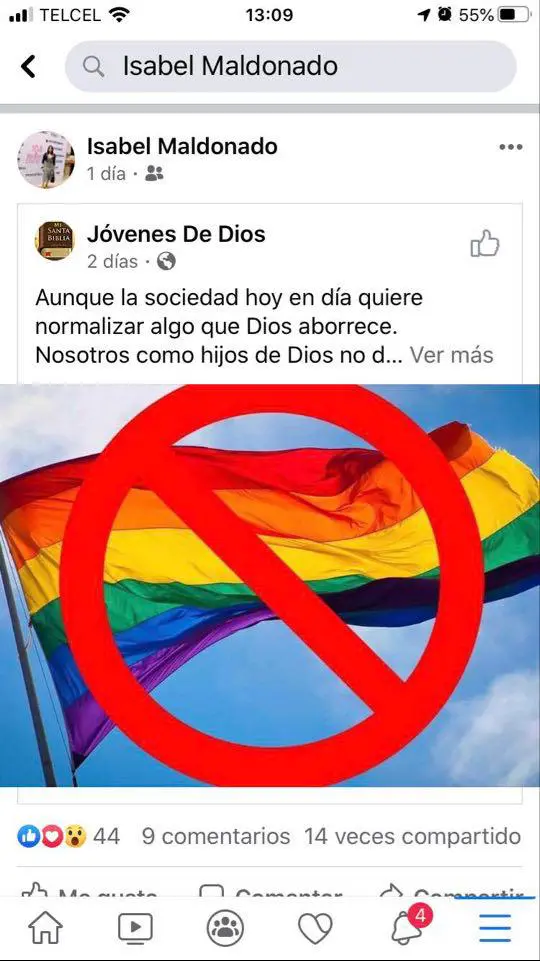Open Isabel Maldonado's name link
Screen dimensions: 540x961
point(182,146)
